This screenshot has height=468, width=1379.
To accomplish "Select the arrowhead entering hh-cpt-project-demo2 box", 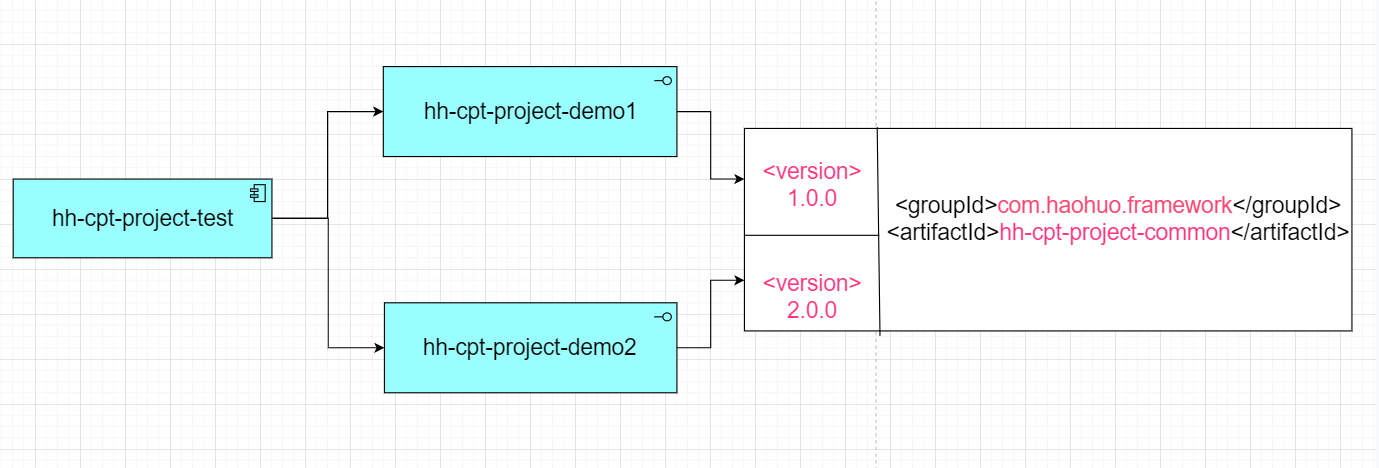I will (378, 348).
